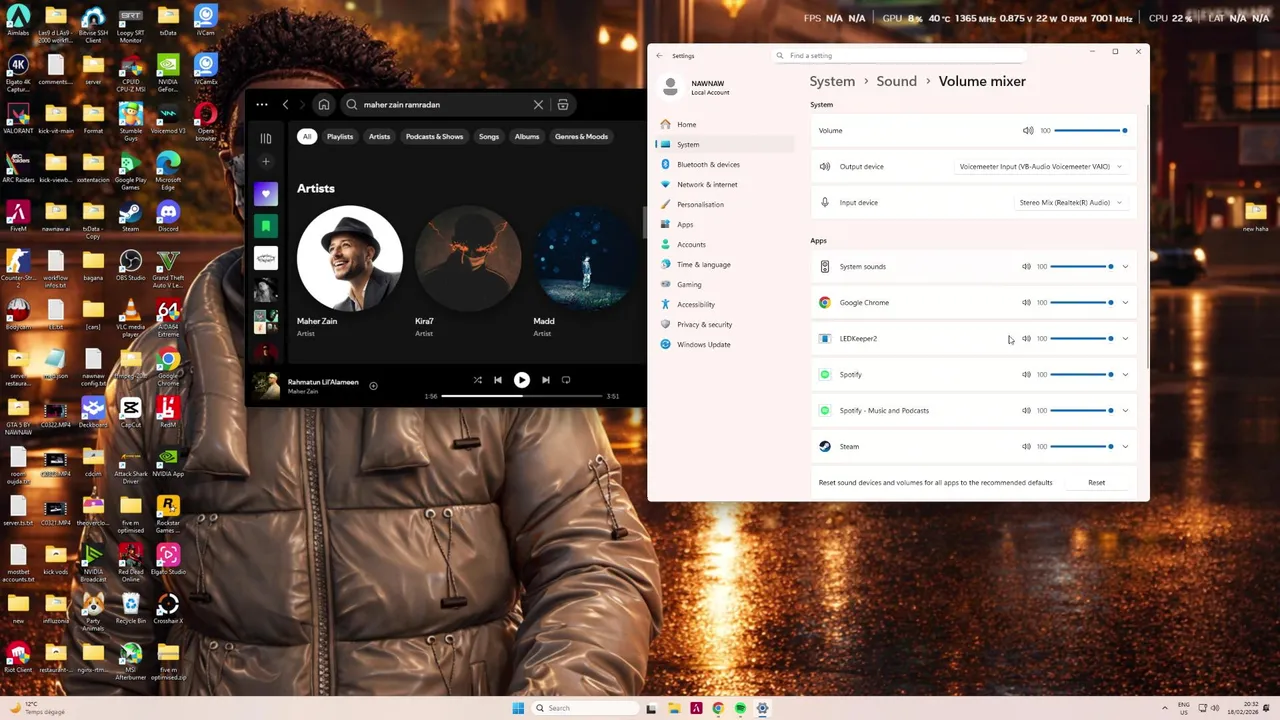Screen dimensions: 1280x720
Task: Select CapCut desktop shortcut
Action: click(x=130, y=413)
